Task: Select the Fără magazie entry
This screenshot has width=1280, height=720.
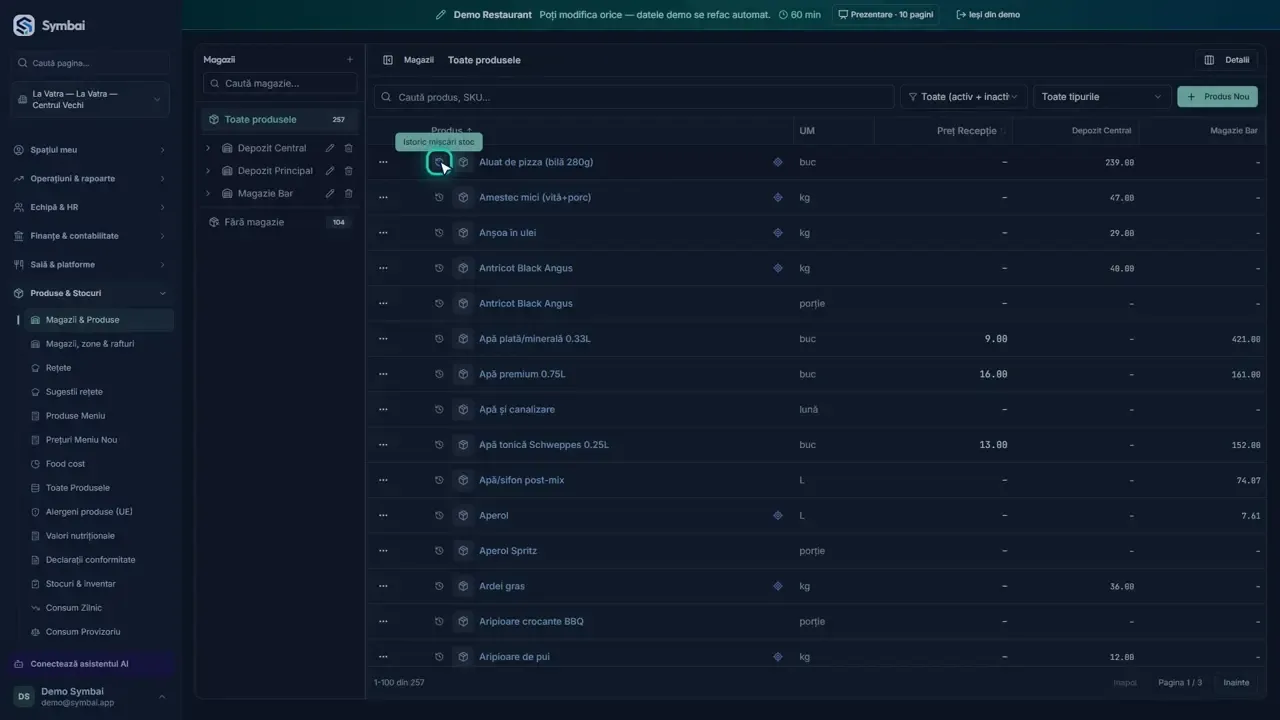Action: [281, 222]
